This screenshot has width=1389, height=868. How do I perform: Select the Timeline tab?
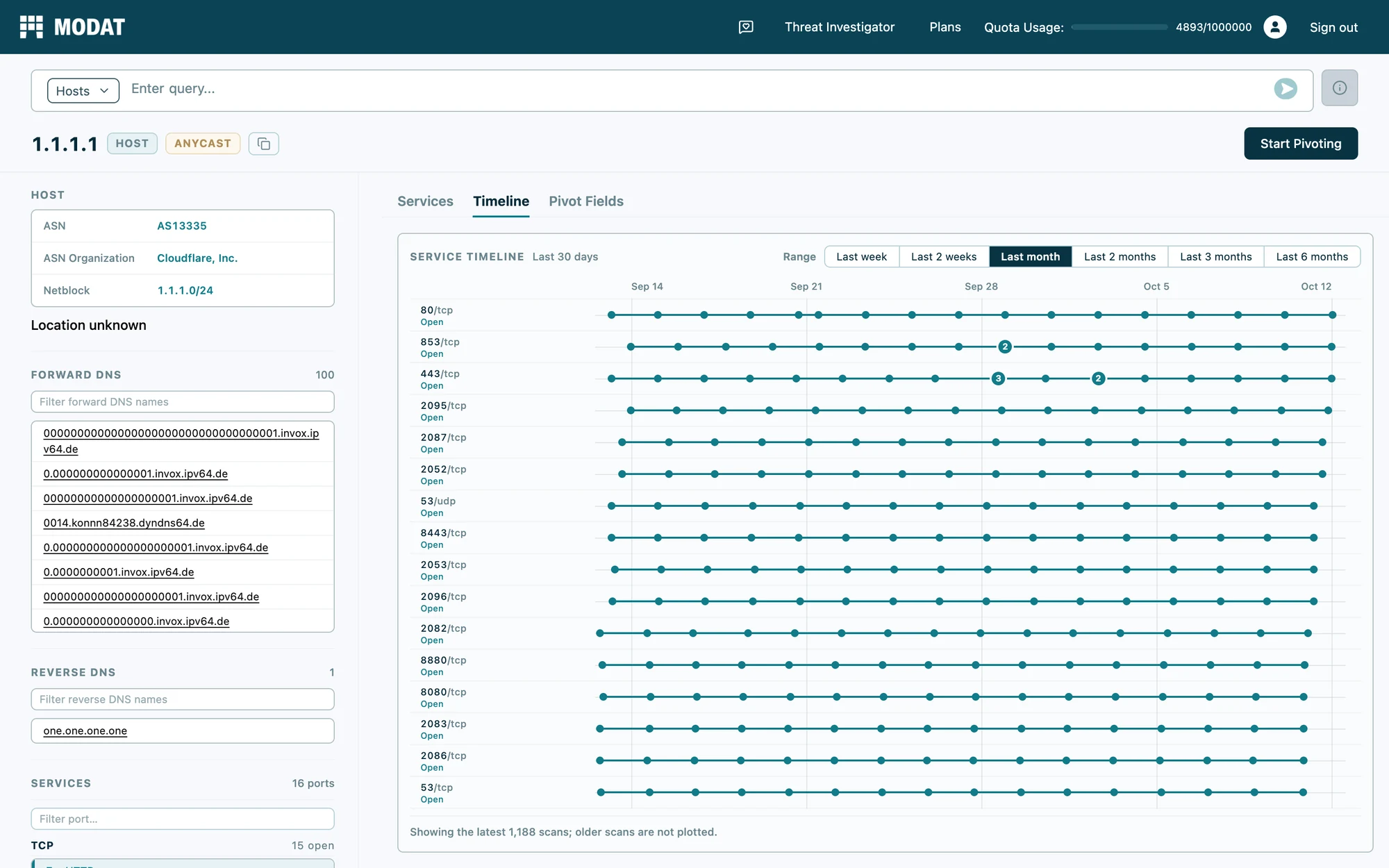pyautogui.click(x=501, y=201)
